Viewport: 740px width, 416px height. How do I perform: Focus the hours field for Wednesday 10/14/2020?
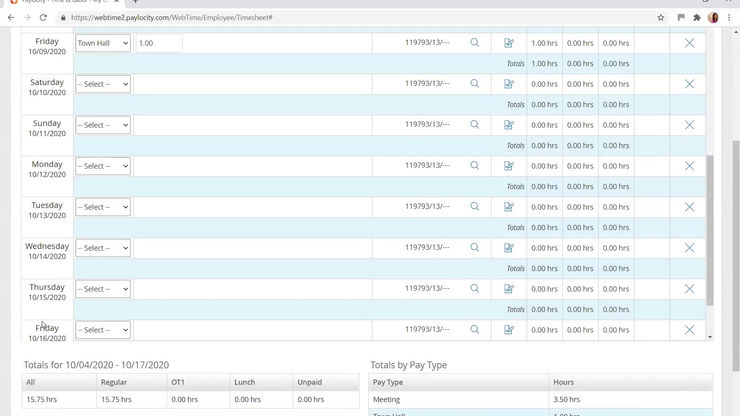tap(253, 248)
